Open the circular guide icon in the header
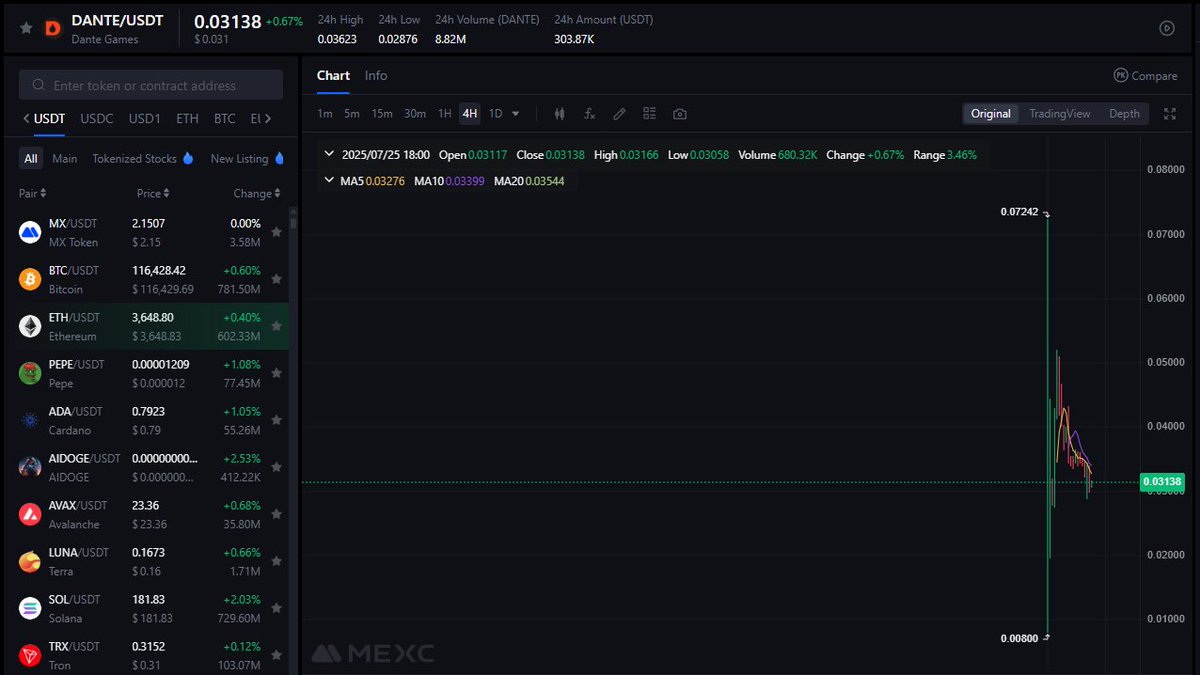This screenshot has height=675, width=1200. (1166, 28)
